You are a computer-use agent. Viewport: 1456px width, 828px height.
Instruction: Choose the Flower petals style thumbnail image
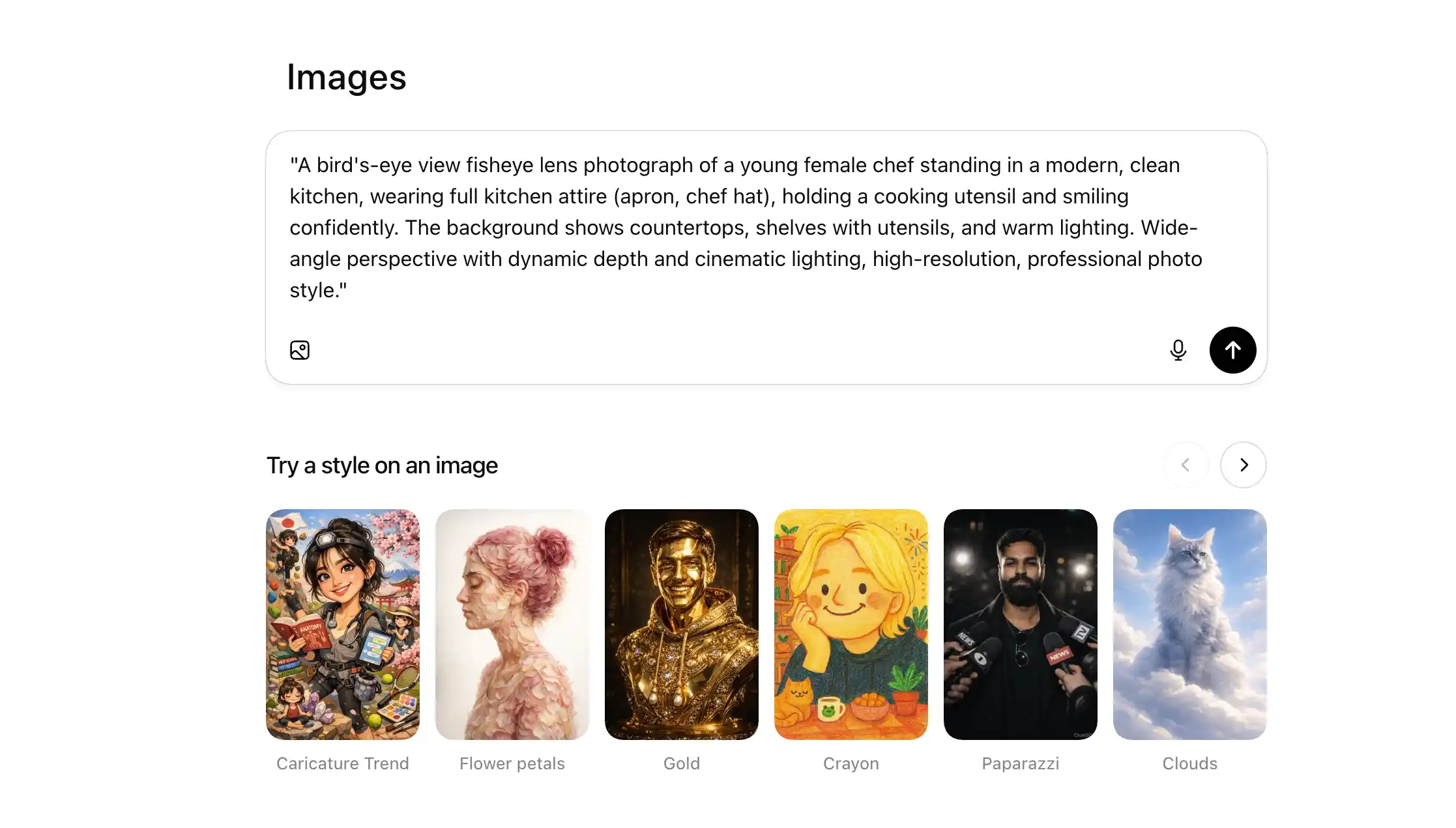tap(512, 624)
